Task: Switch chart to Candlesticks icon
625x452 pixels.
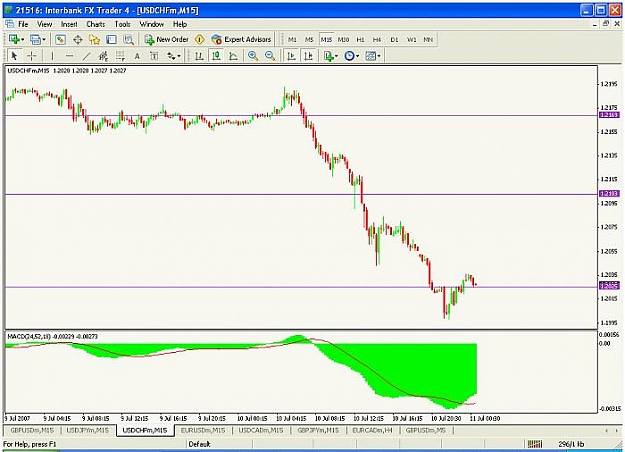Action: 216,56
